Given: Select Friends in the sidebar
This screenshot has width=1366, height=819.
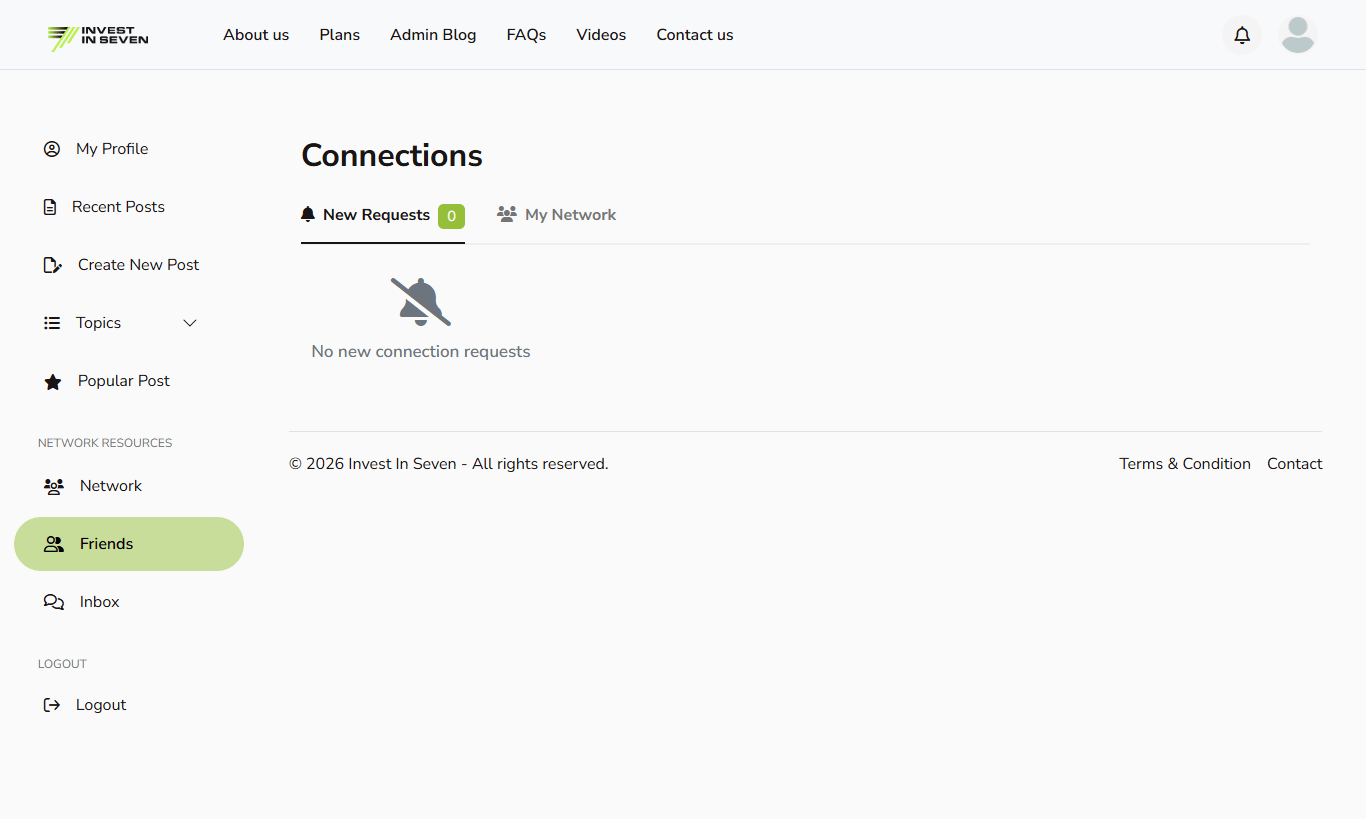Looking at the screenshot, I should point(106,544).
